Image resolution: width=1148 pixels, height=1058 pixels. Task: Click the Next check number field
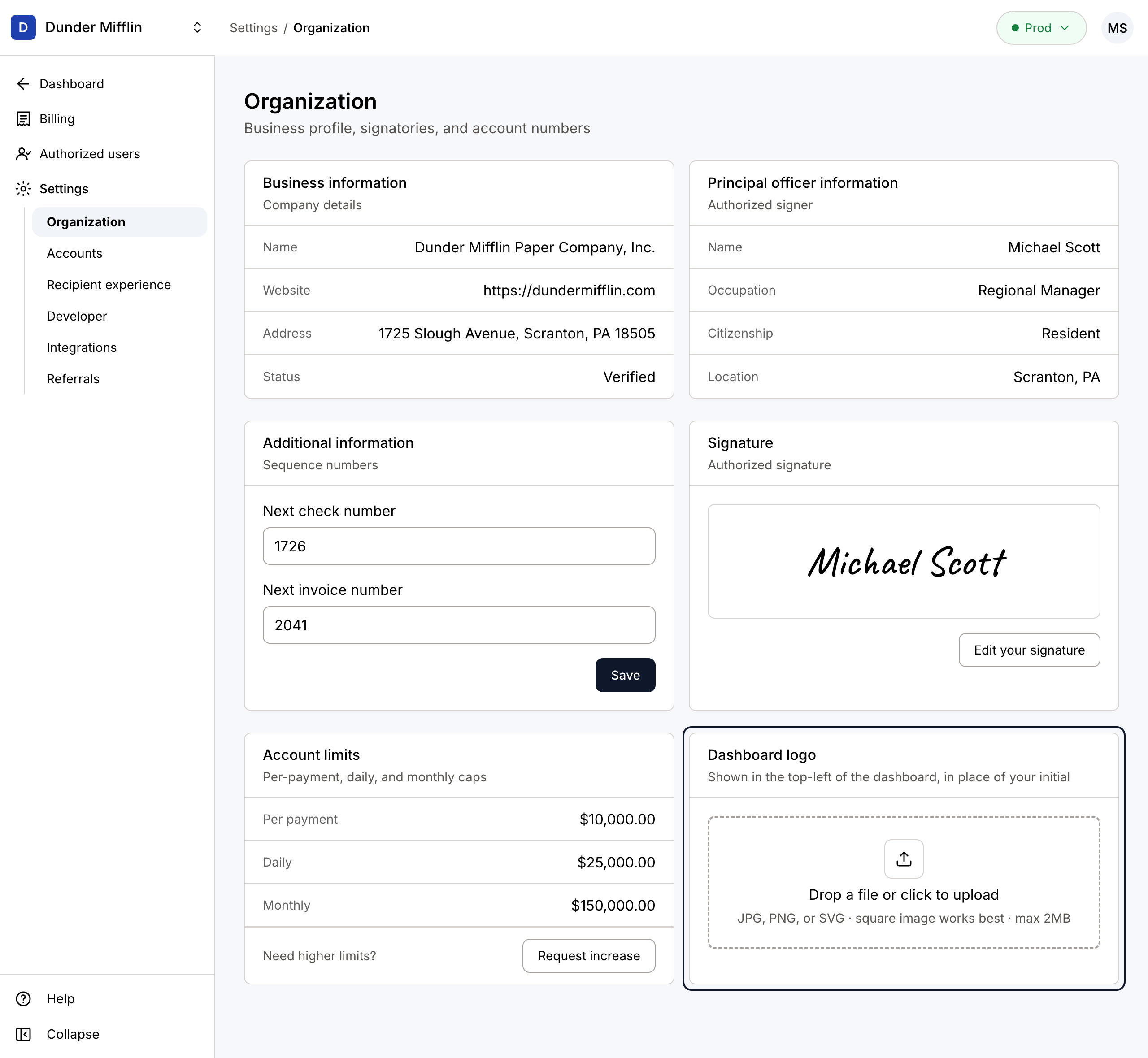(x=459, y=546)
